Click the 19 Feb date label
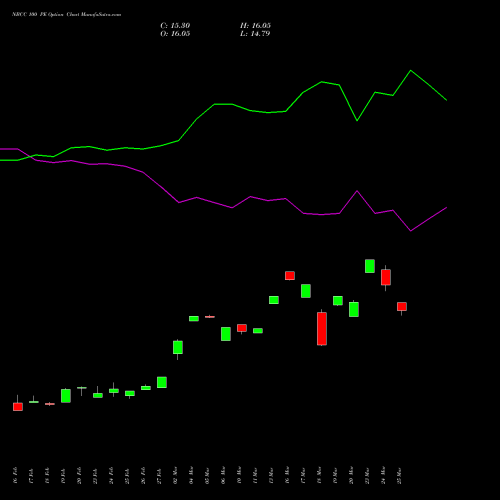The image size is (500, 500). point(63,476)
